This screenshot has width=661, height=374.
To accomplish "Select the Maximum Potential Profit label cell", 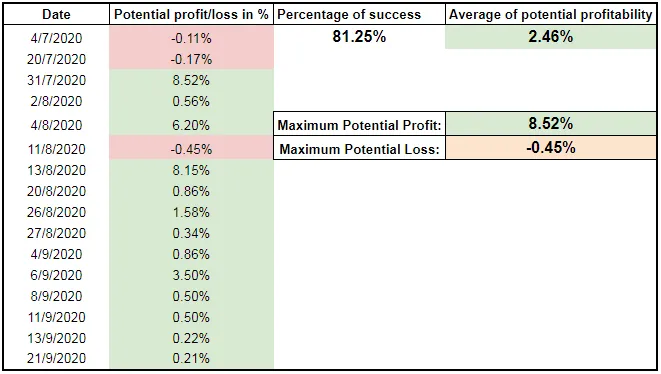I will pos(360,124).
